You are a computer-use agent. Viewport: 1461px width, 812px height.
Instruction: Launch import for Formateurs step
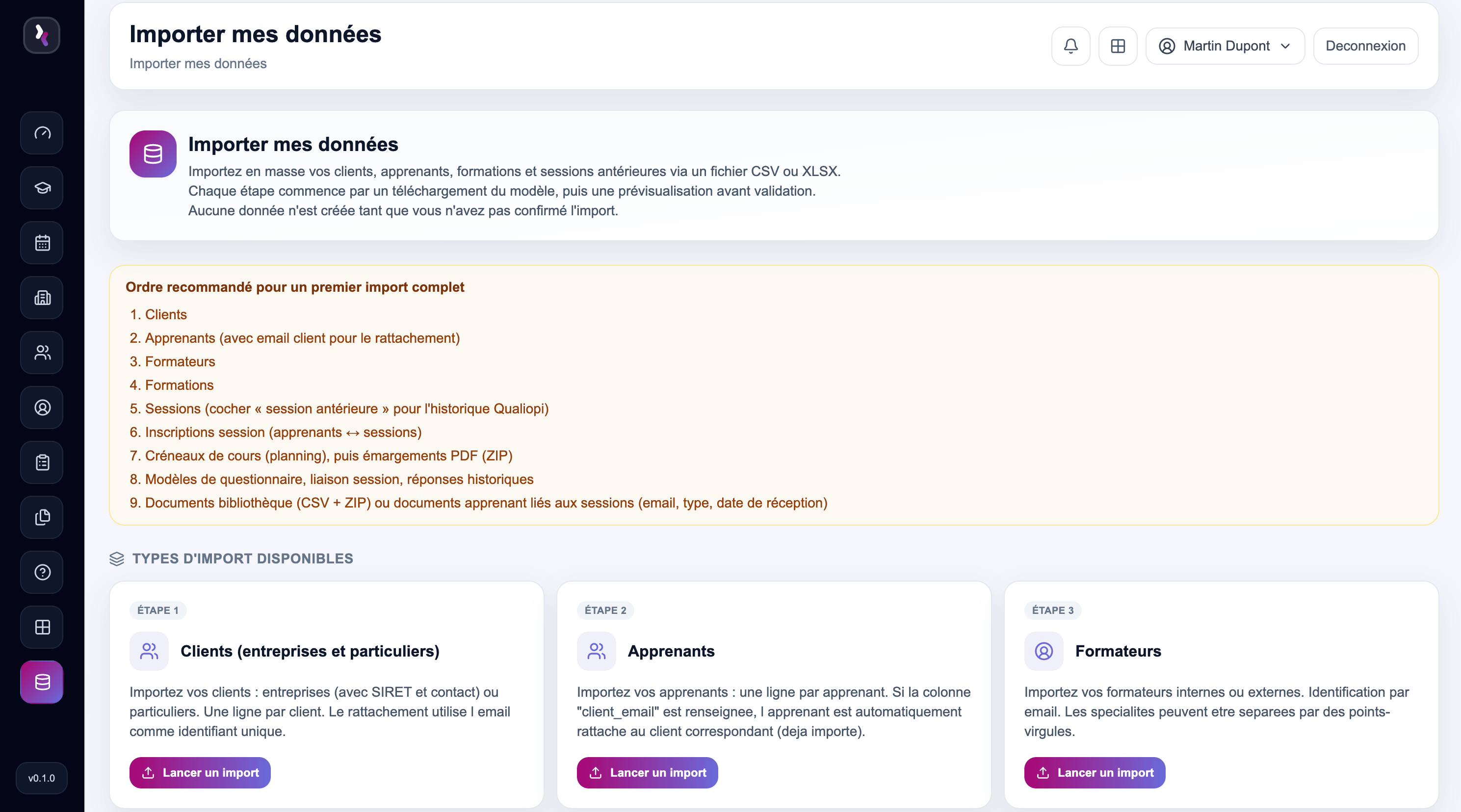[1094, 772]
